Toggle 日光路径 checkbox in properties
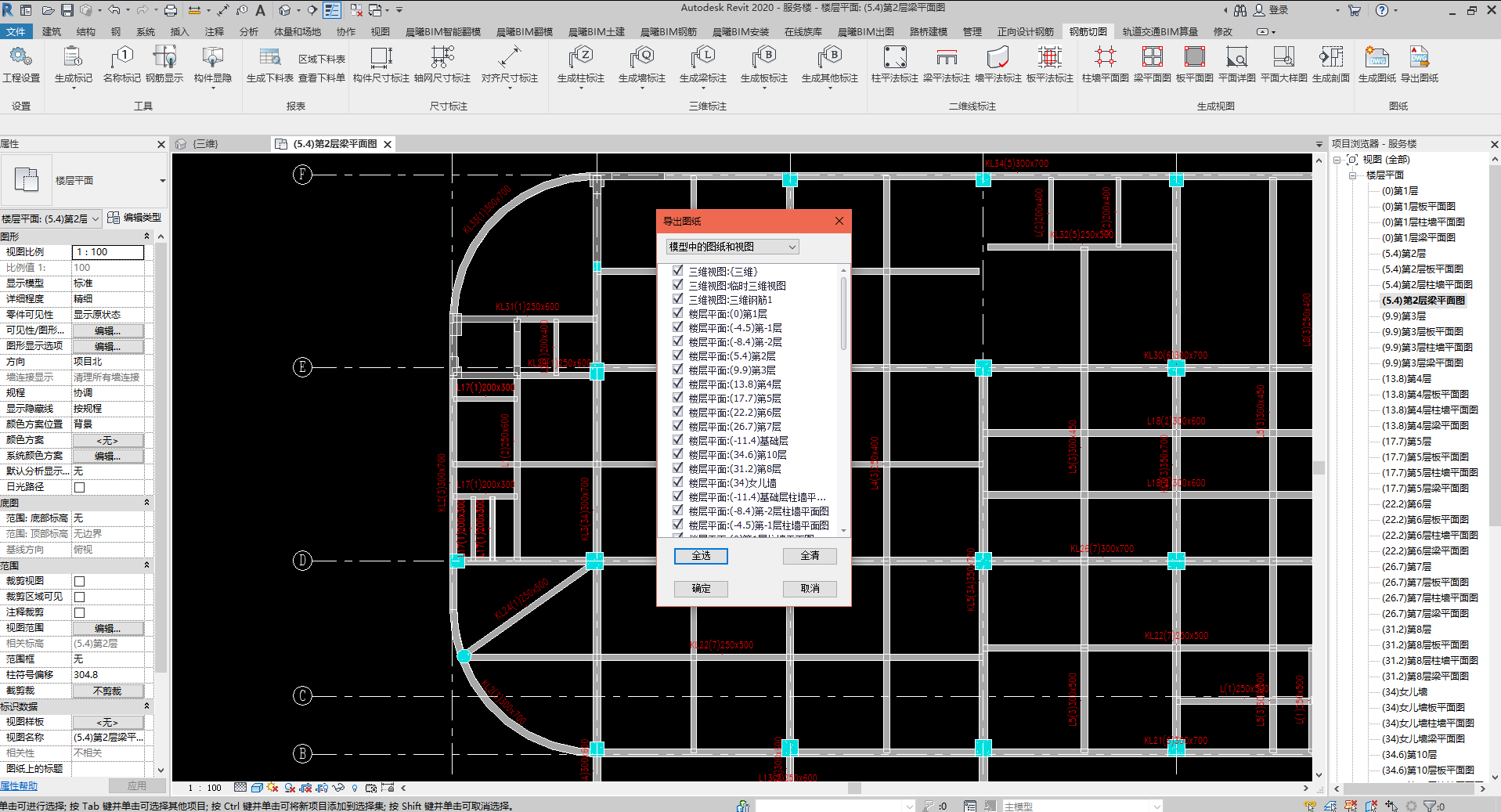Image resolution: width=1501 pixels, height=812 pixels. click(x=79, y=487)
